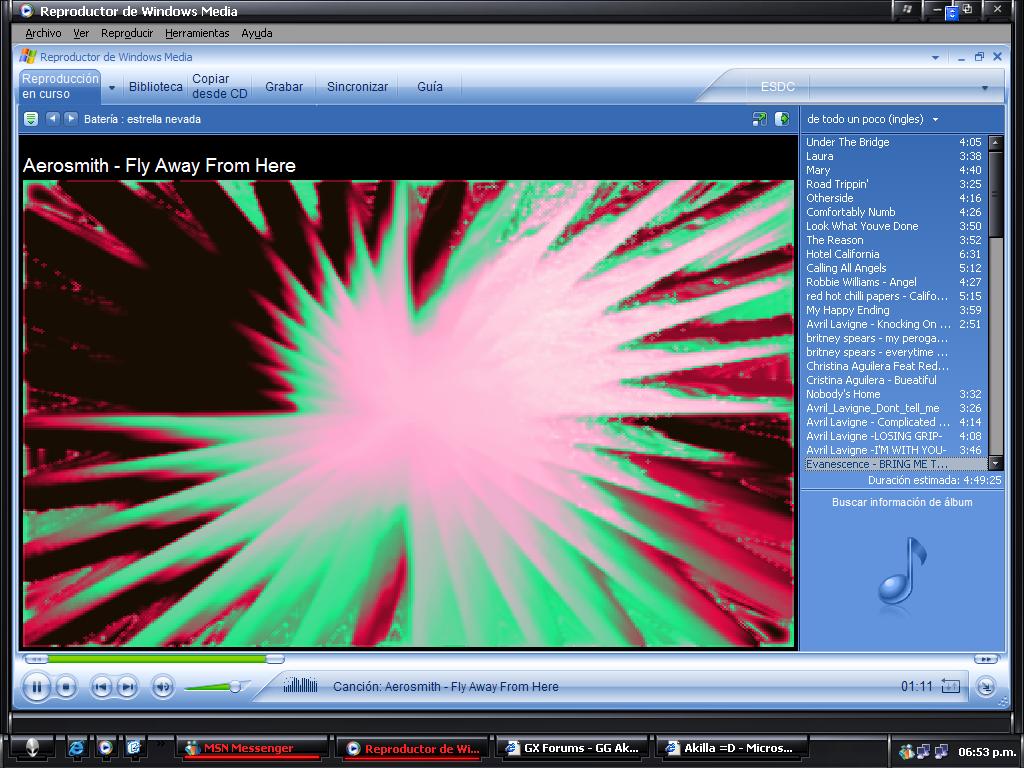Select the Reproducción en curso tab
This screenshot has height=768, width=1024.
click(x=59, y=86)
